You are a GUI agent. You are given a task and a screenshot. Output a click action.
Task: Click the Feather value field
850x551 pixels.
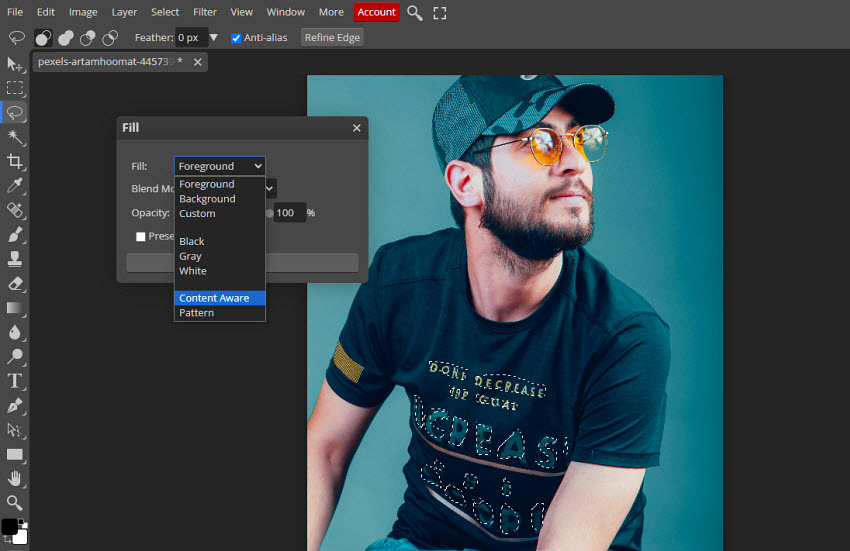[x=192, y=37]
